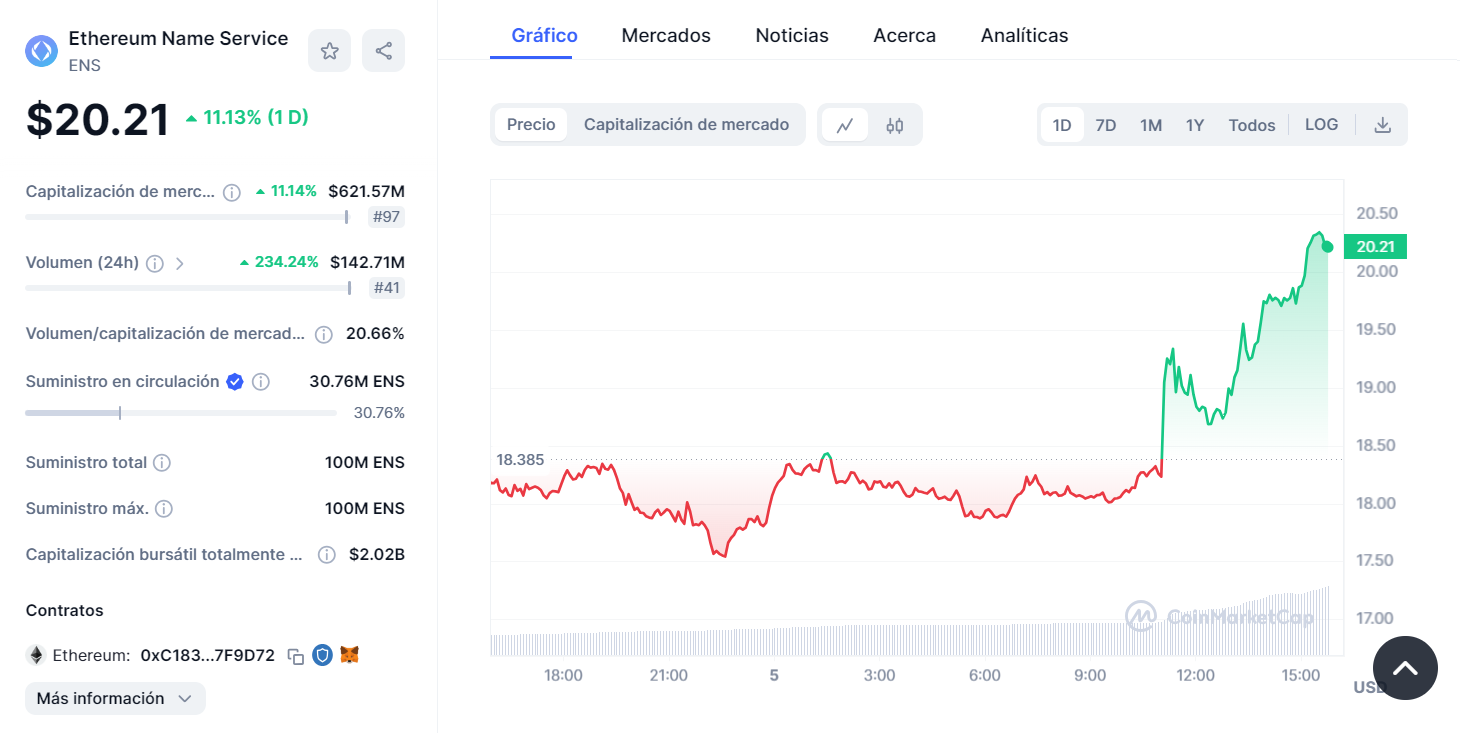Image resolution: width=1460 pixels, height=733 pixels.
Task: Click the scroll-to-top arrow button
Action: (1405, 667)
